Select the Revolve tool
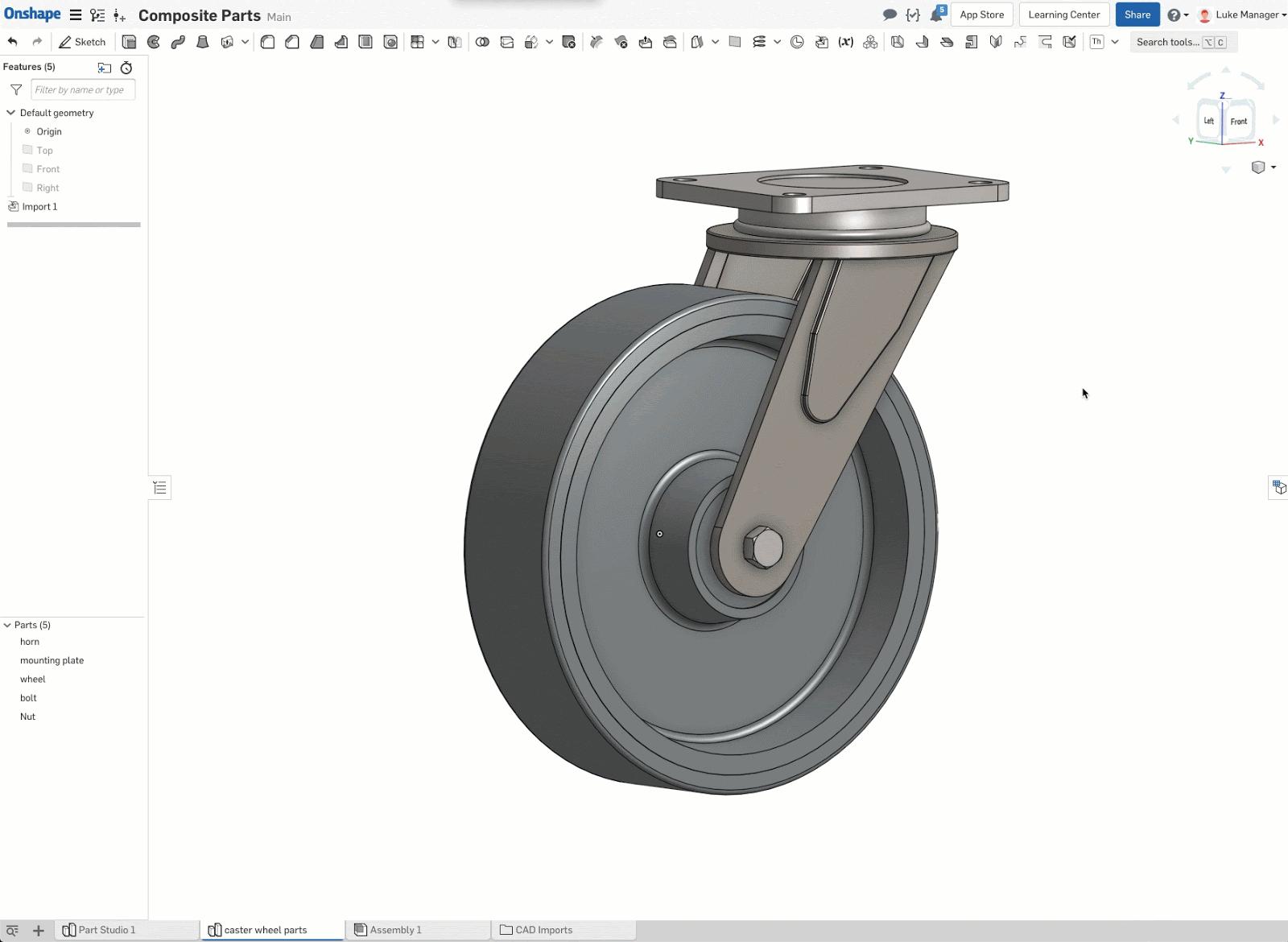Viewport: 1288px width, 942px height. point(154,42)
